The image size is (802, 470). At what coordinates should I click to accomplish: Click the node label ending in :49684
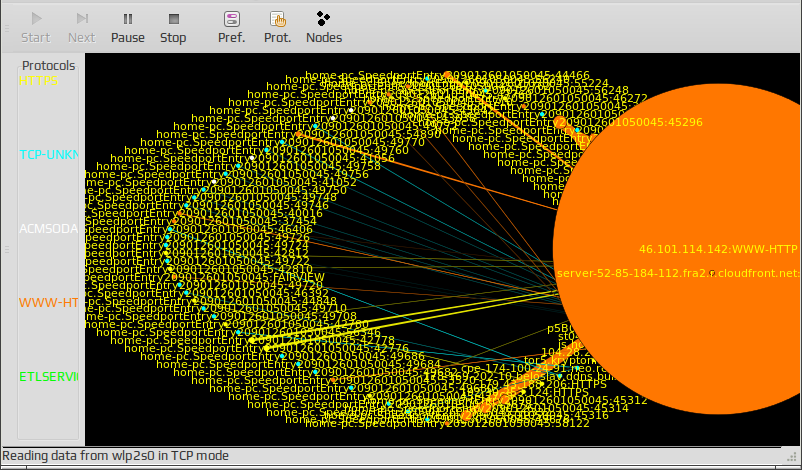click(299, 364)
